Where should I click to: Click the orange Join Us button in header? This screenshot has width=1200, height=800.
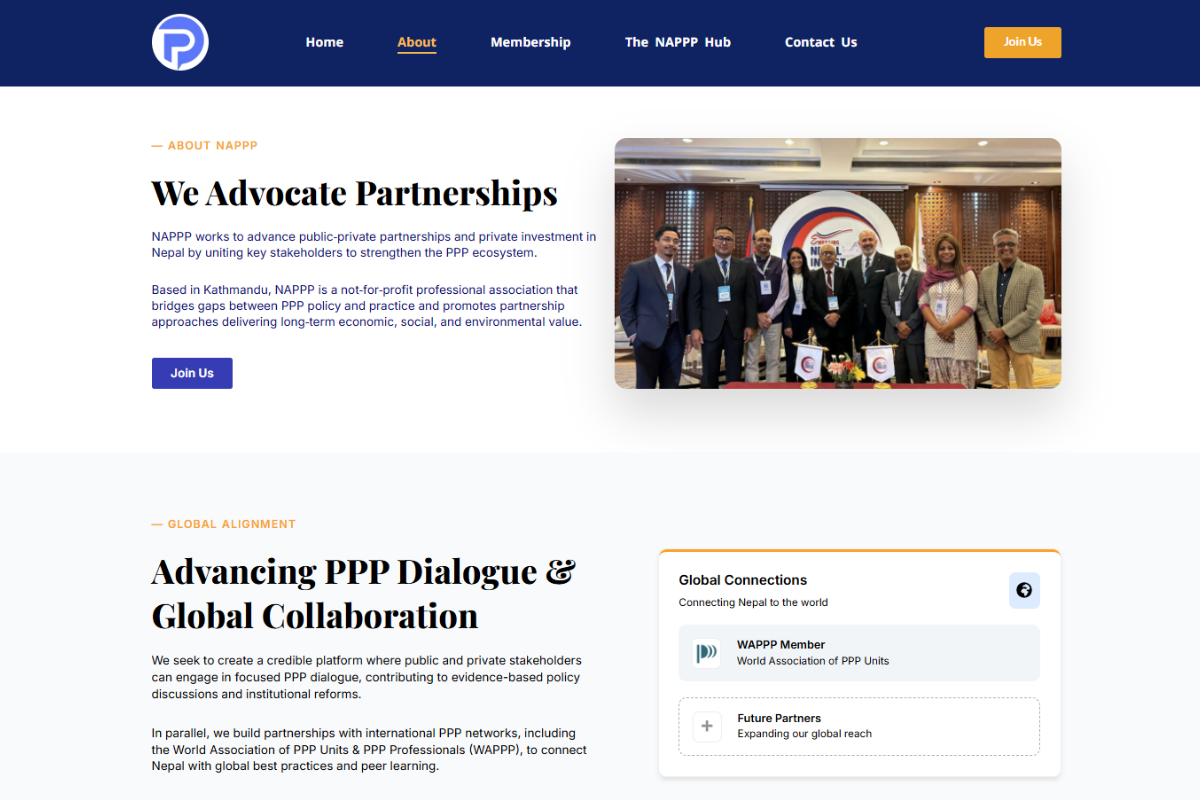pos(1022,42)
